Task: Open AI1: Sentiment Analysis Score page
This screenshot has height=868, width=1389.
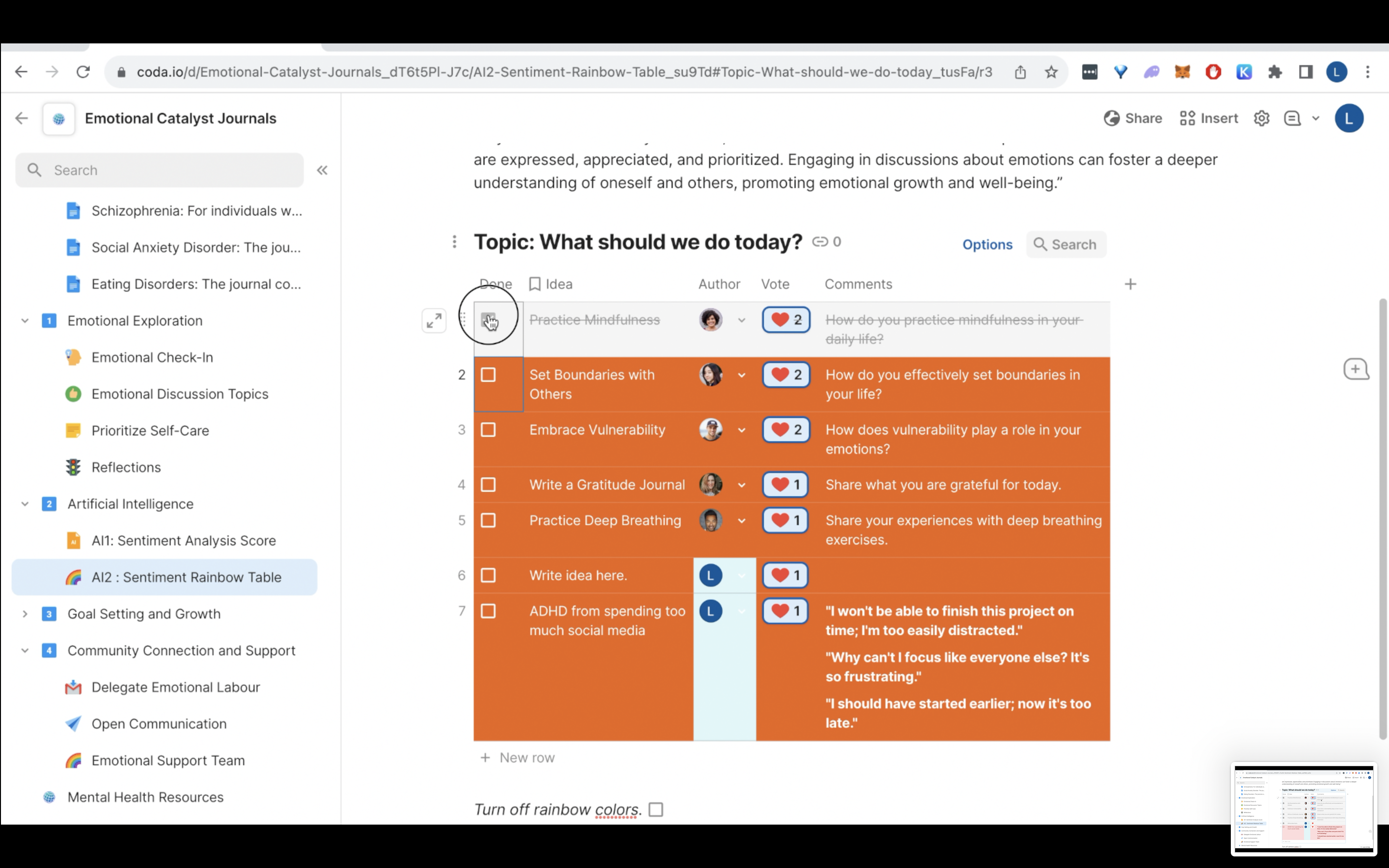Action: point(183,541)
